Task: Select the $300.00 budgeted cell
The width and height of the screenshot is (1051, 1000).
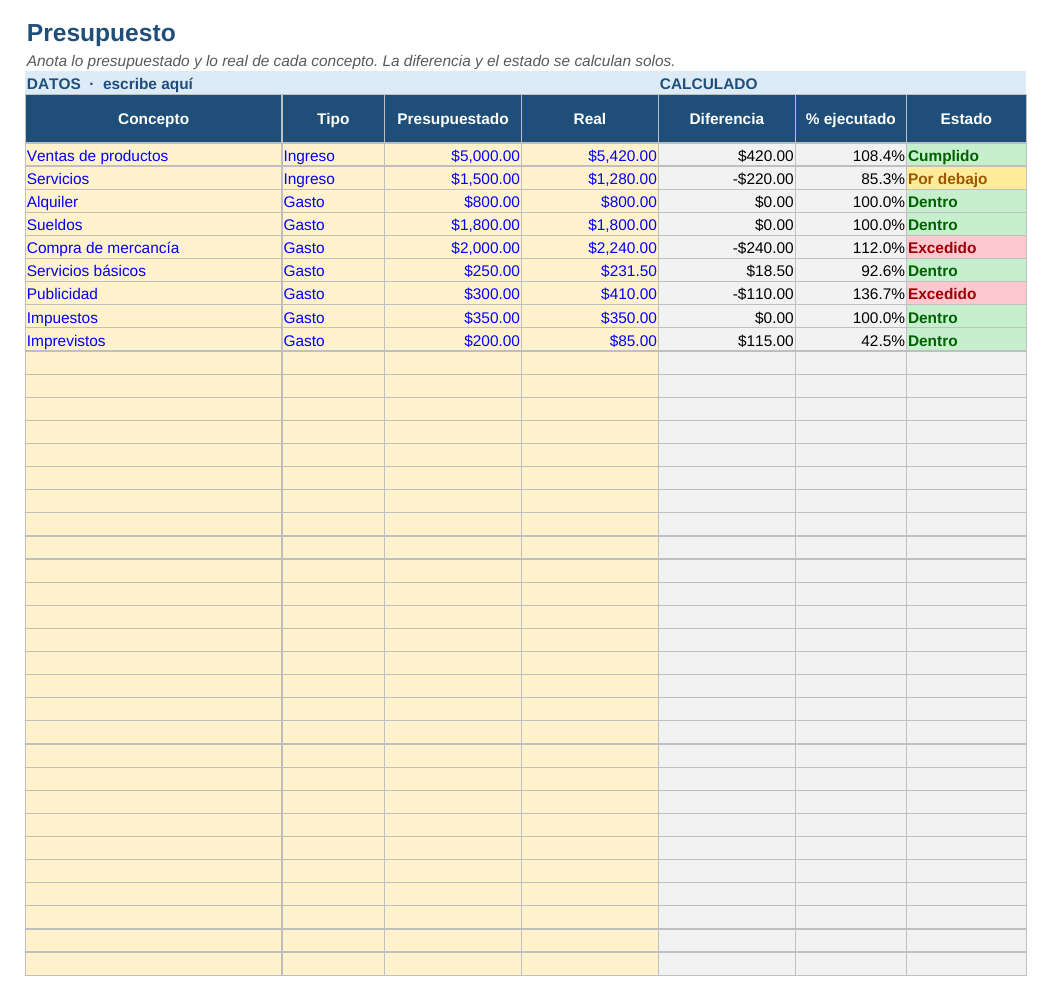Action: click(x=452, y=294)
